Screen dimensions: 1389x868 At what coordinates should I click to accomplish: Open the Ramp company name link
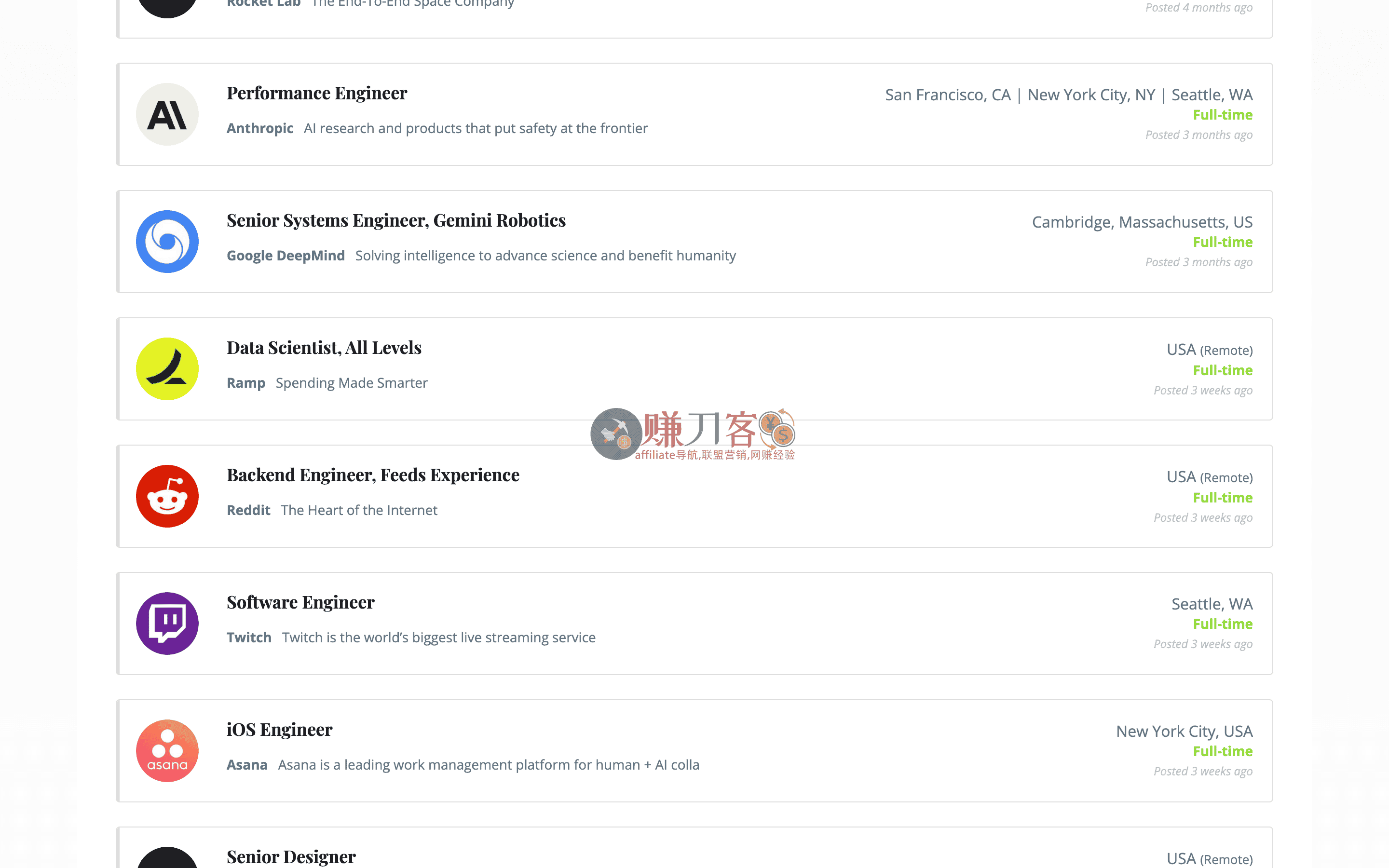point(245,383)
